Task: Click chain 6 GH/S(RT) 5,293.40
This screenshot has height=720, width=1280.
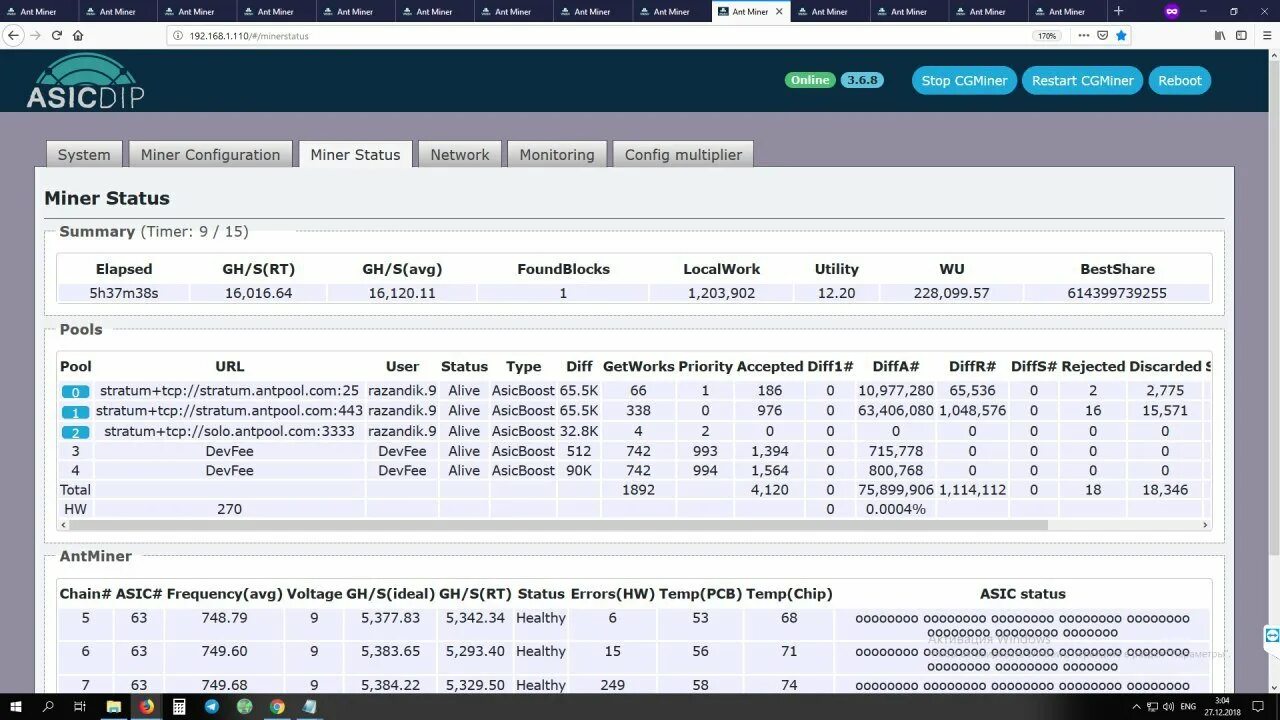Action: [x=475, y=651]
